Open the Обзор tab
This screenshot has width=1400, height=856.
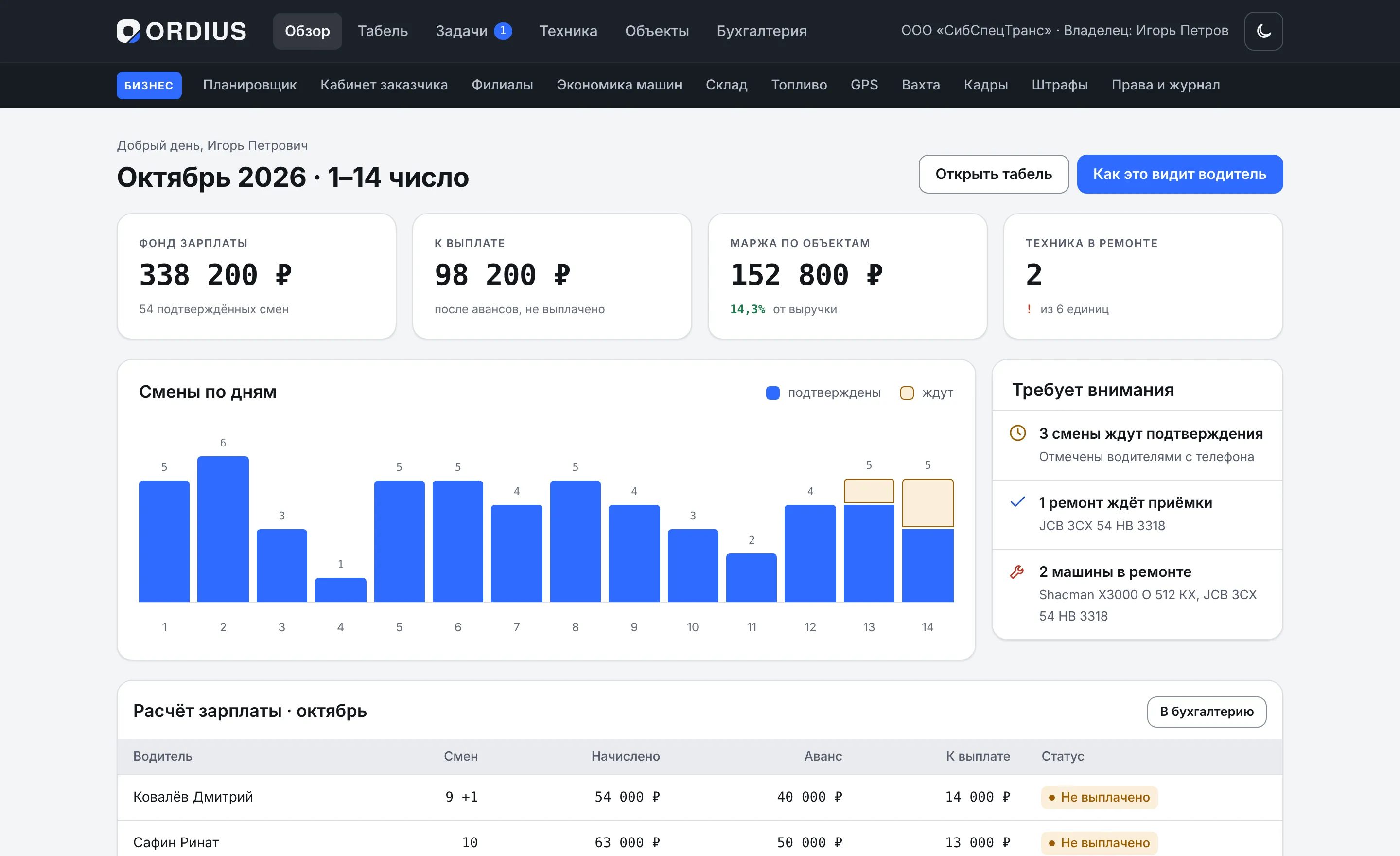307,31
